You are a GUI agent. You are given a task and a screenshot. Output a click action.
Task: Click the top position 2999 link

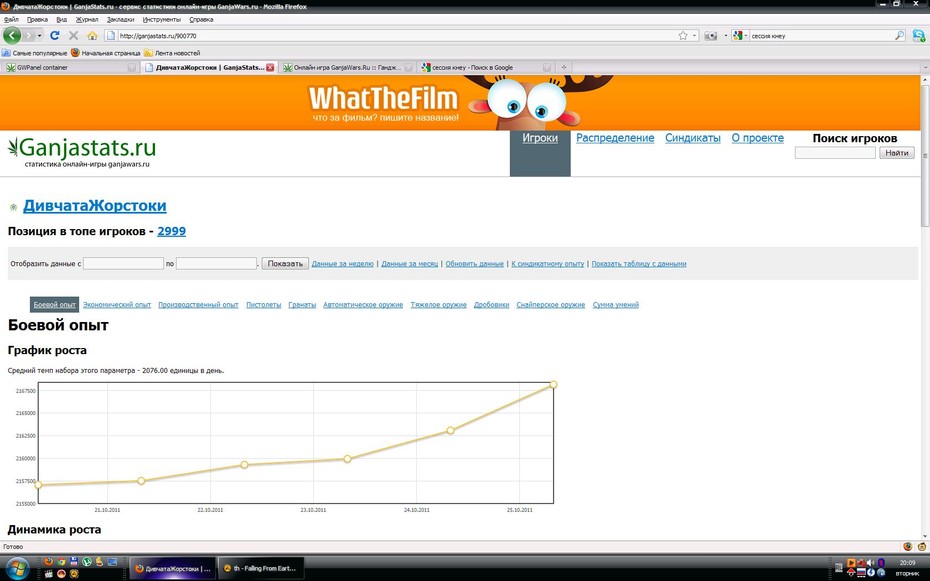point(171,231)
